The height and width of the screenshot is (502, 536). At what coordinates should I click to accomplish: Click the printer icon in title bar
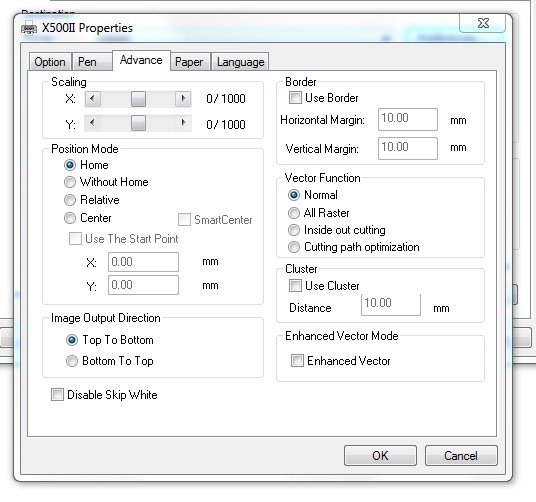[x=29, y=28]
